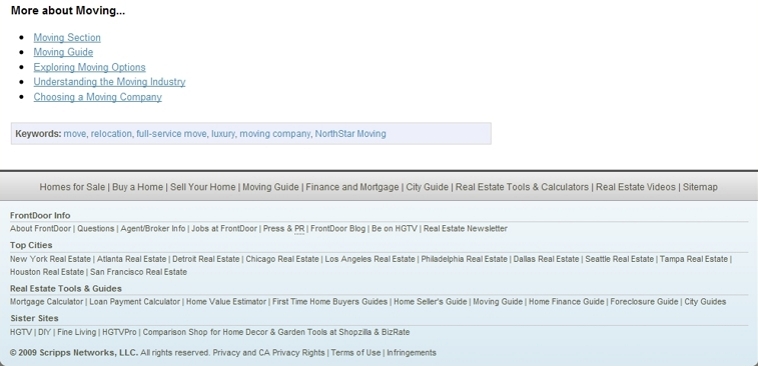Click Privacy and CA Privacy Rights
The height and width of the screenshot is (366, 758).
click(269, 353)
